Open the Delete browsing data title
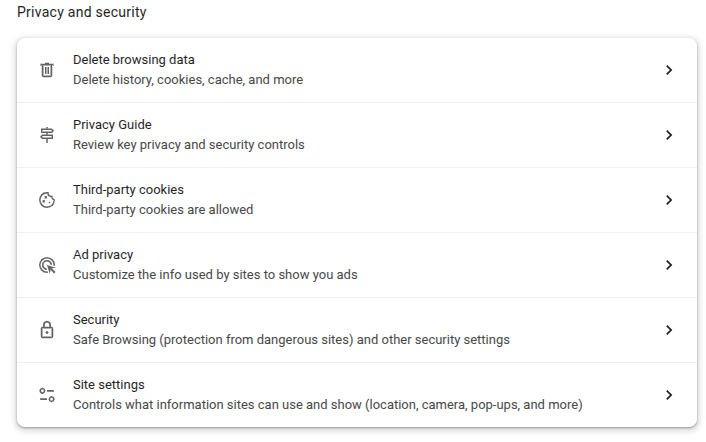This screenshot has width=706, height=442. (134, 60)
